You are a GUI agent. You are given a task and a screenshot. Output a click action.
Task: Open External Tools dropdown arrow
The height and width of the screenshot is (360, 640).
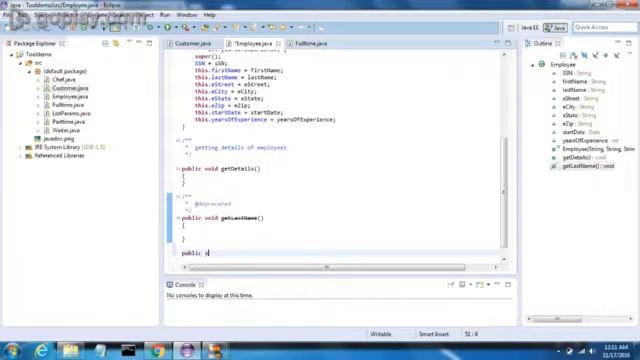(x=194, y=27)
